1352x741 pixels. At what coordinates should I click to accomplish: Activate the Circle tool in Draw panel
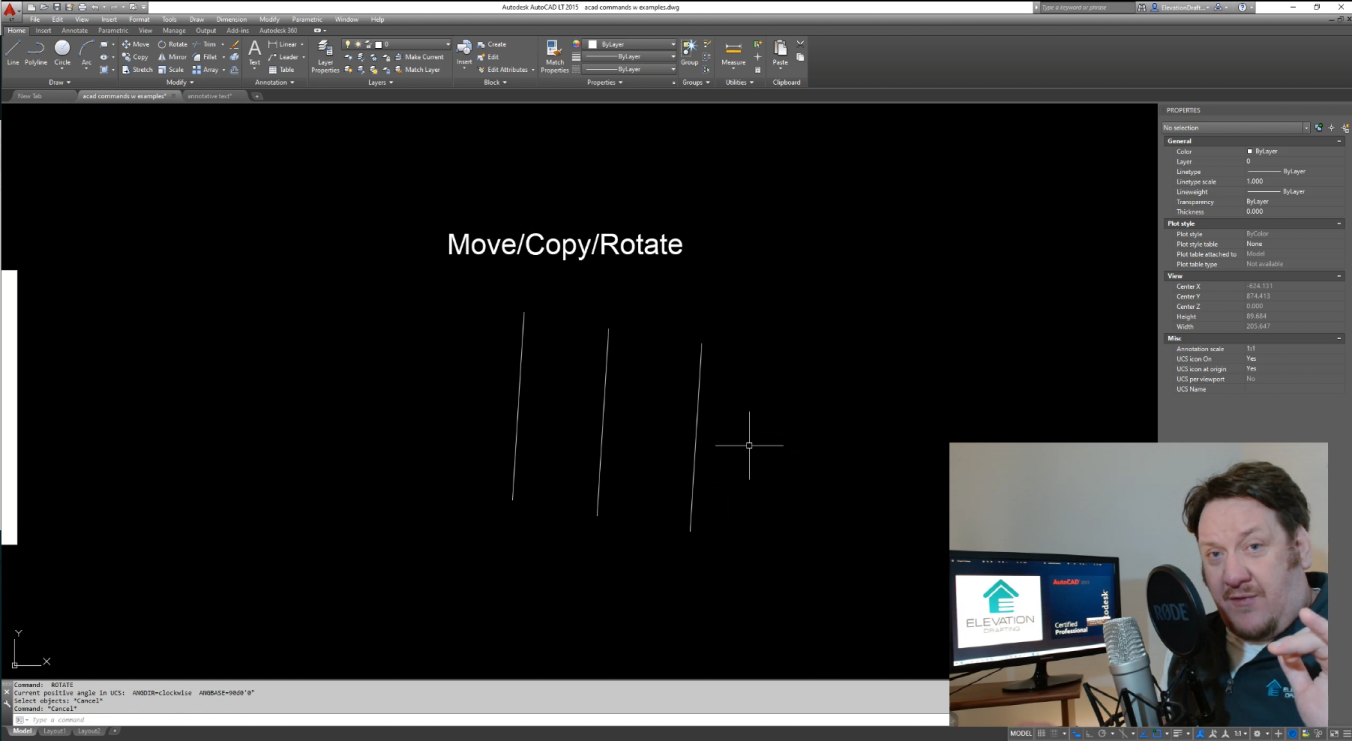(x=62, y=52)
